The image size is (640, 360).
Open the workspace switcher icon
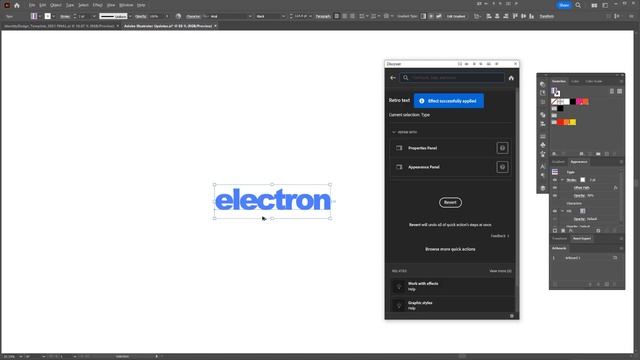pyautogui.click(x=605, y=5)
